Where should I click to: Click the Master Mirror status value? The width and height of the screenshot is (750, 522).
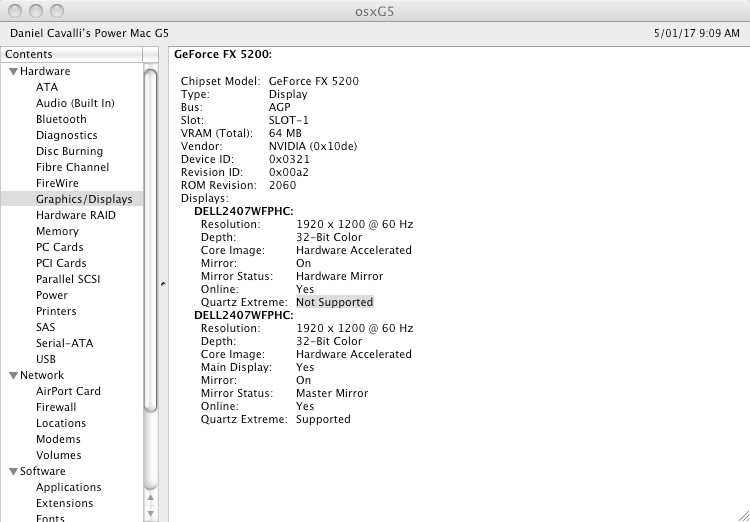tap(332, 393)
